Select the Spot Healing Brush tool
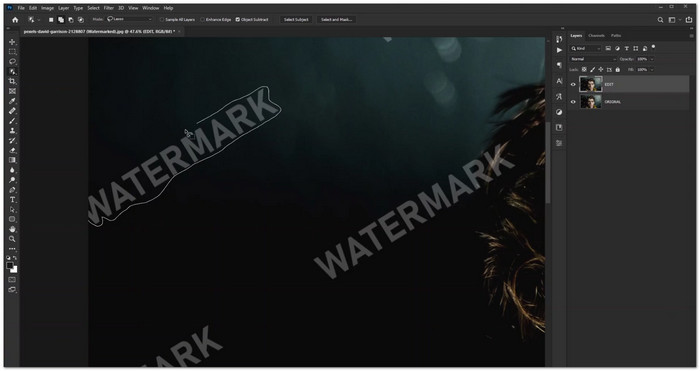 [12, 111]
